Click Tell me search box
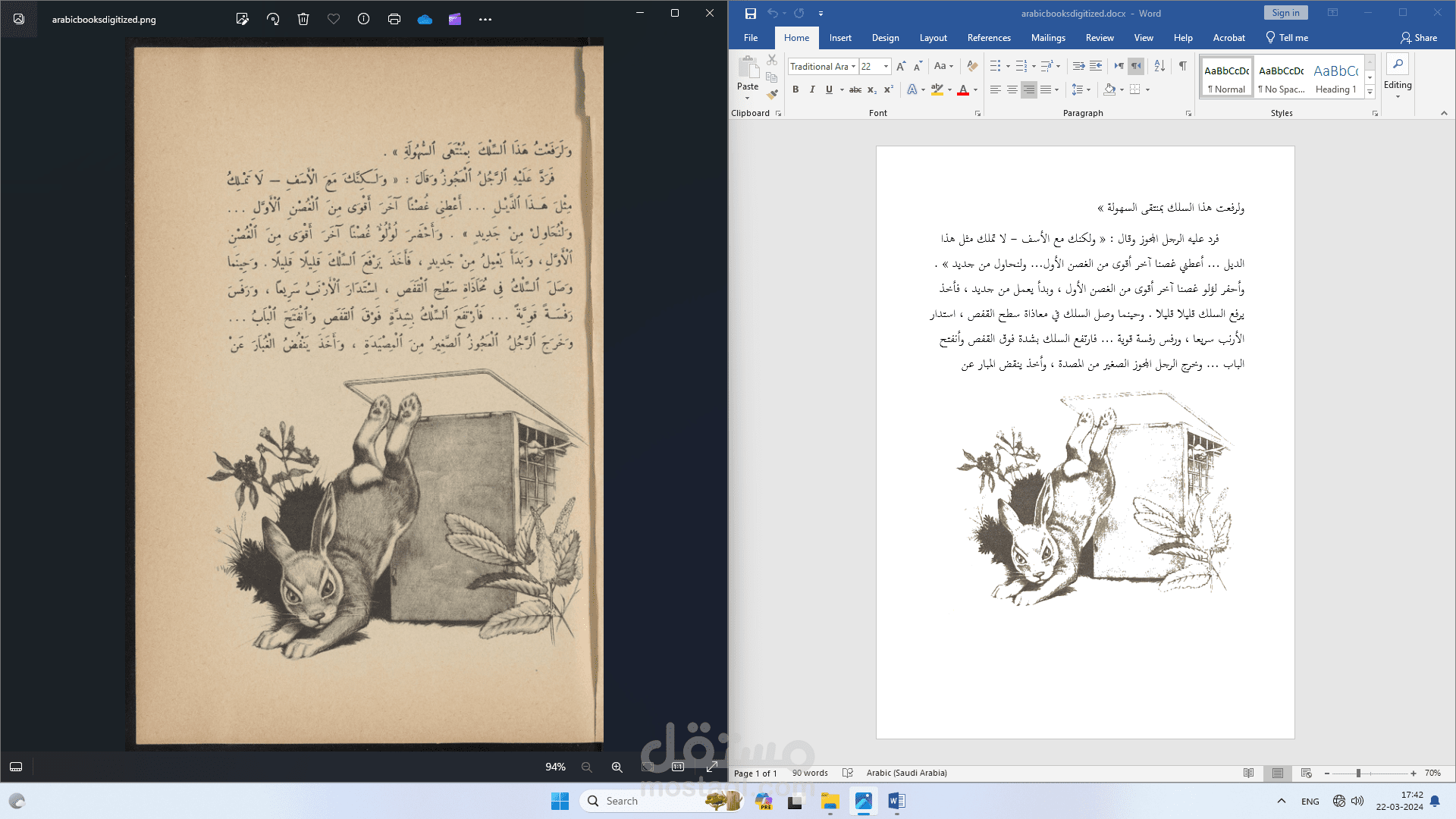The image size is (1456, 819). 1287,38
